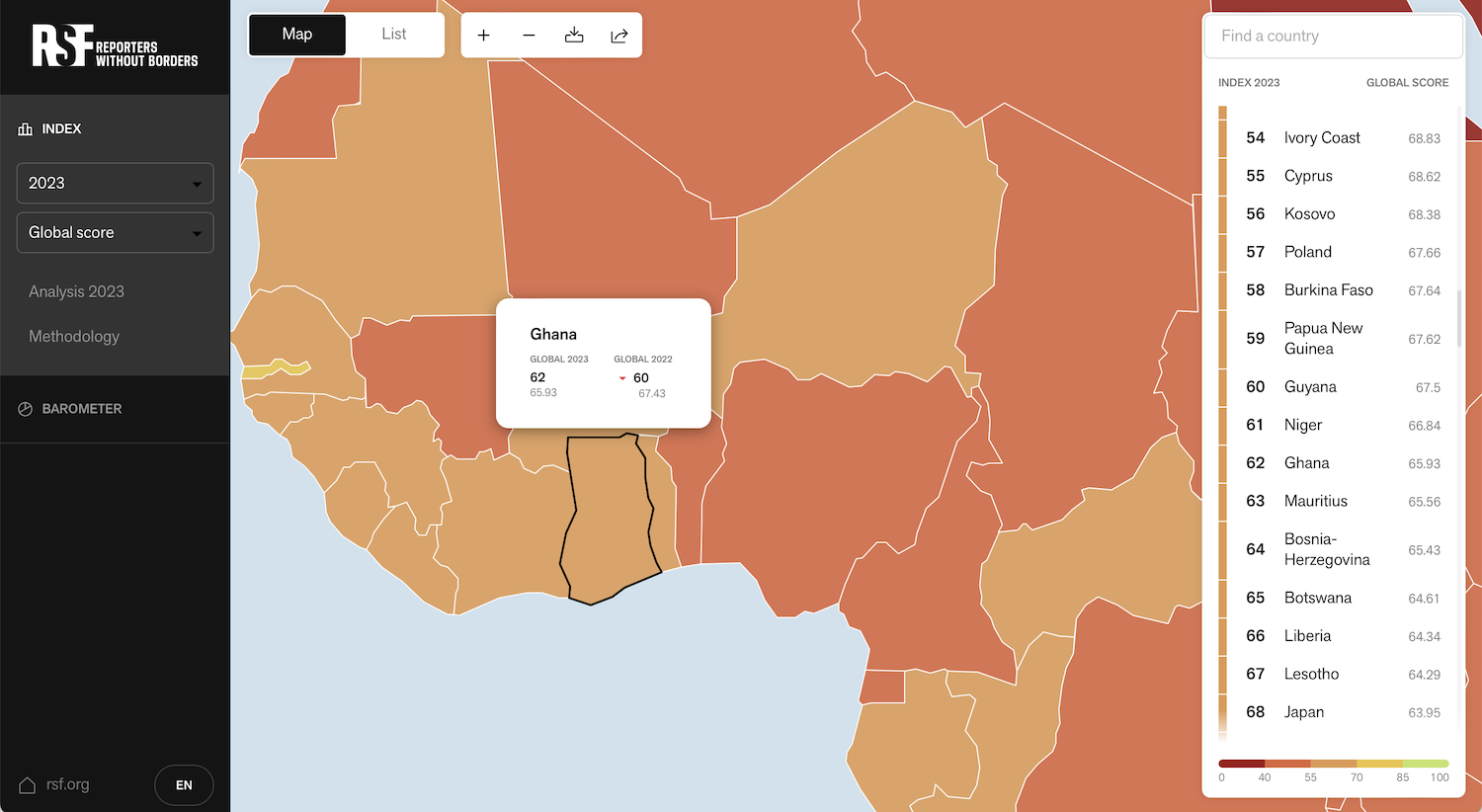This screenshot has height=812, width=1482.
Task: Click the Index bar chart icon
Action: click(26, 129)
